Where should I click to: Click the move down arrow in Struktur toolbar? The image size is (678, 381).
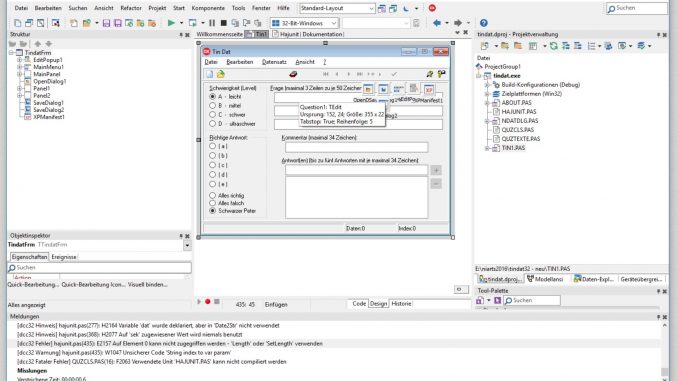point(49,44)
